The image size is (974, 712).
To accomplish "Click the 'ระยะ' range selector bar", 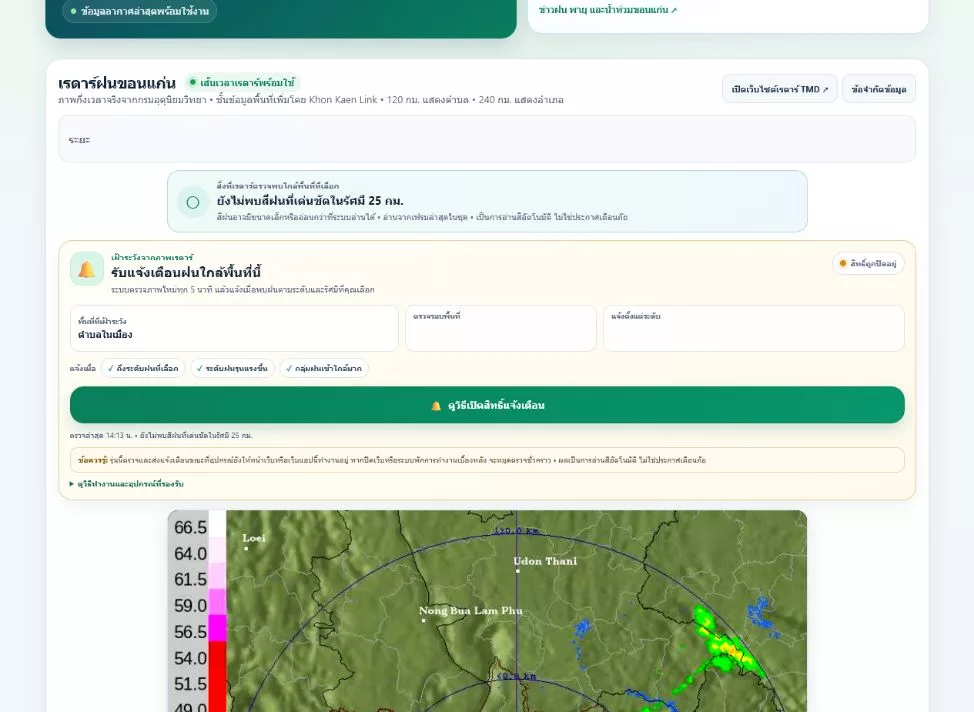I will (x=487, y=139).
